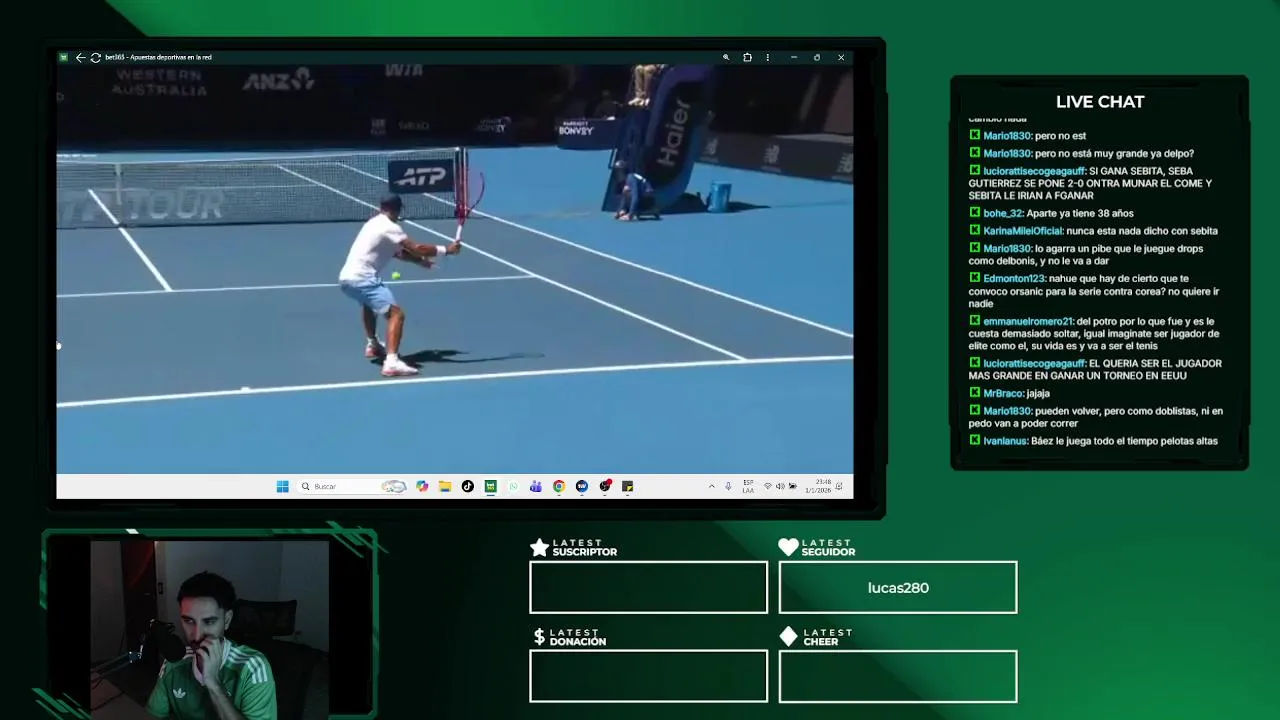Open Microsoft Teams from the taskbar
1280x720 pixels.
coord(536,487)
